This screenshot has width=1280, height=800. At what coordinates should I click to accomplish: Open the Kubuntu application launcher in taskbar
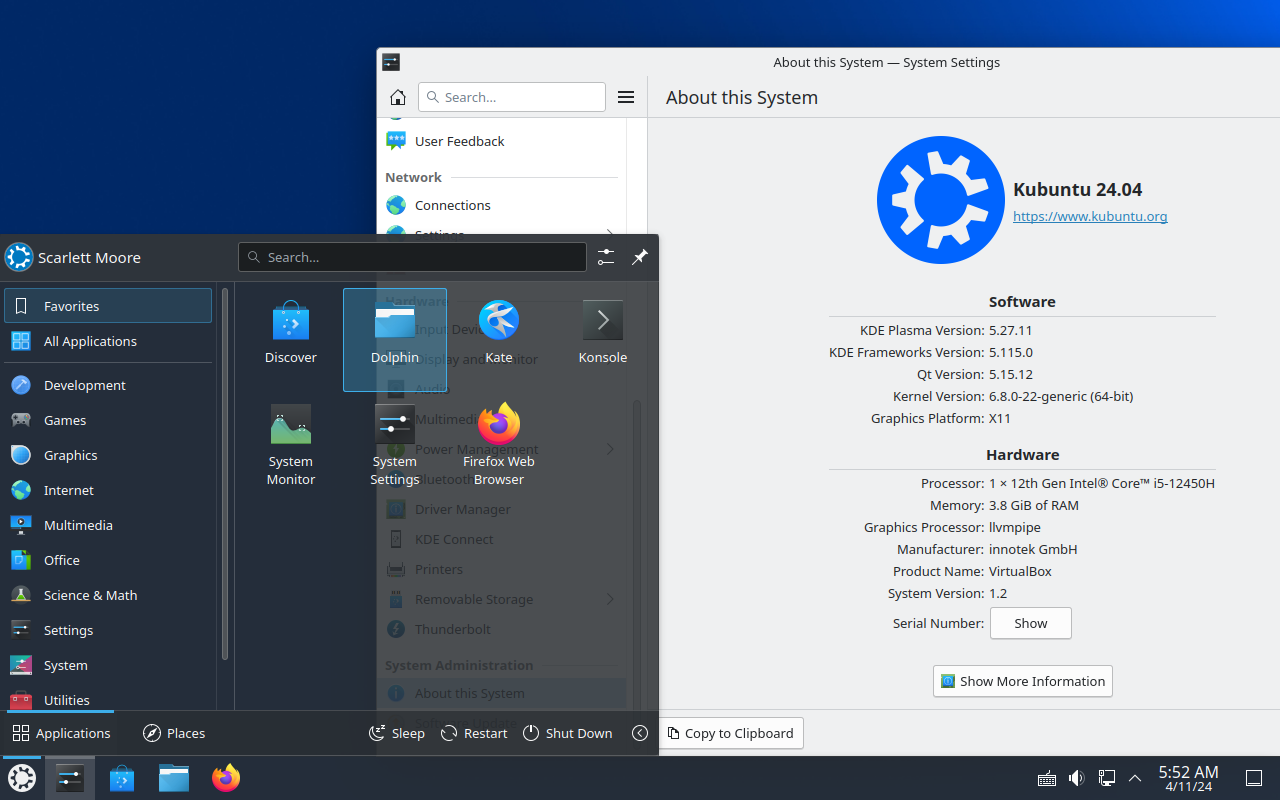tap(22, 777)
